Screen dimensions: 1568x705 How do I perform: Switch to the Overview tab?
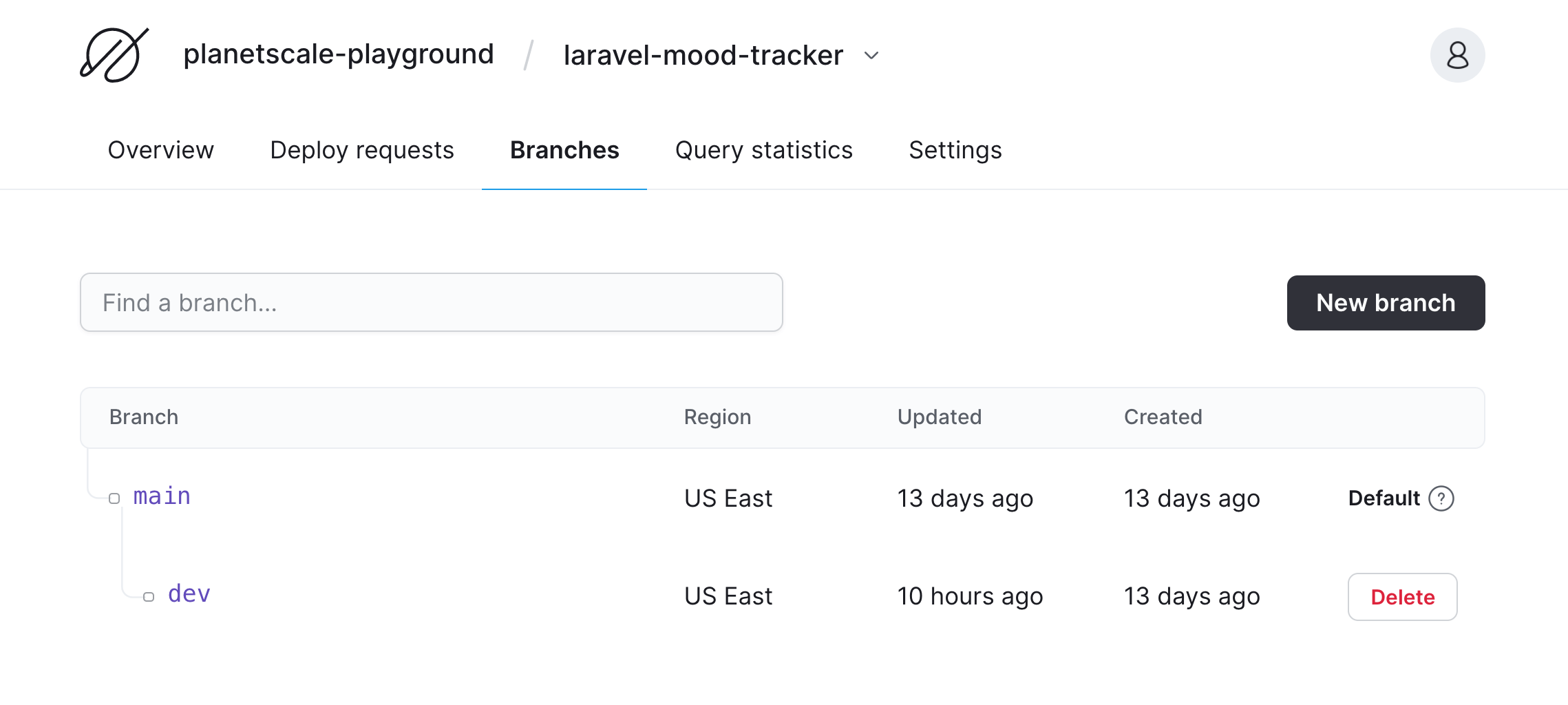(x=160, y=150)
